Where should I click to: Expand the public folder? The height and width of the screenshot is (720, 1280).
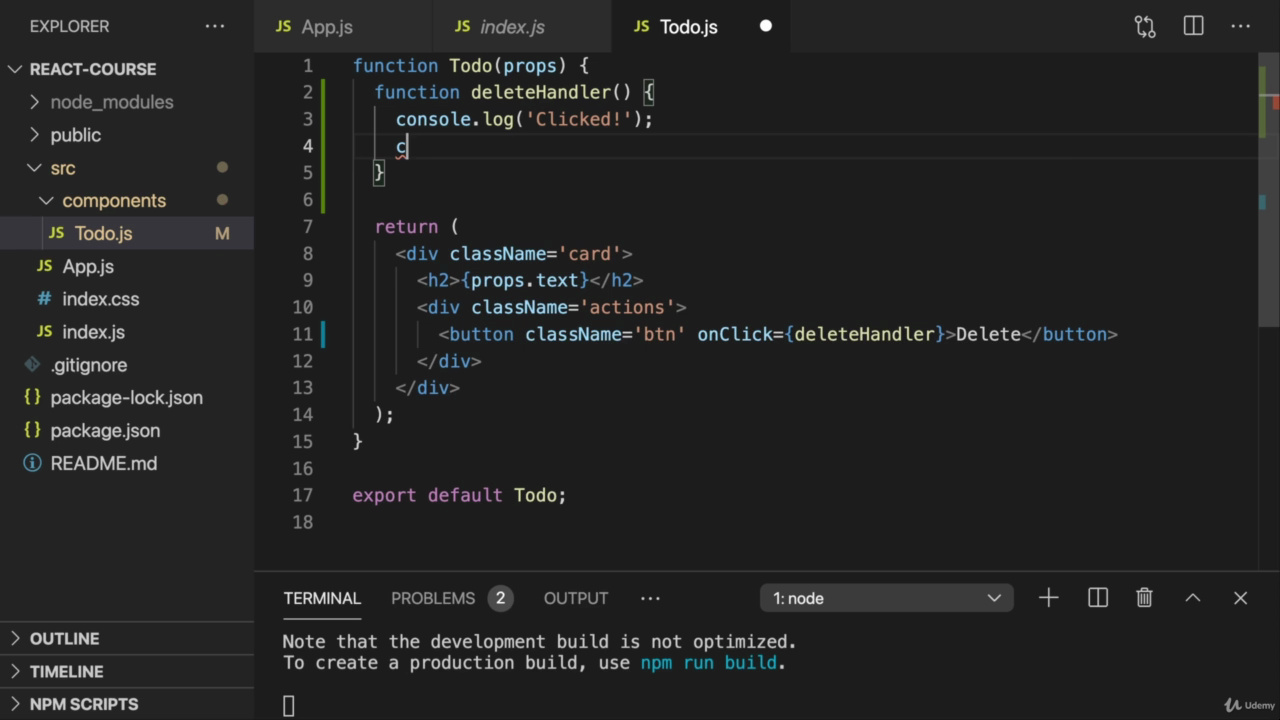click(76, 135)
